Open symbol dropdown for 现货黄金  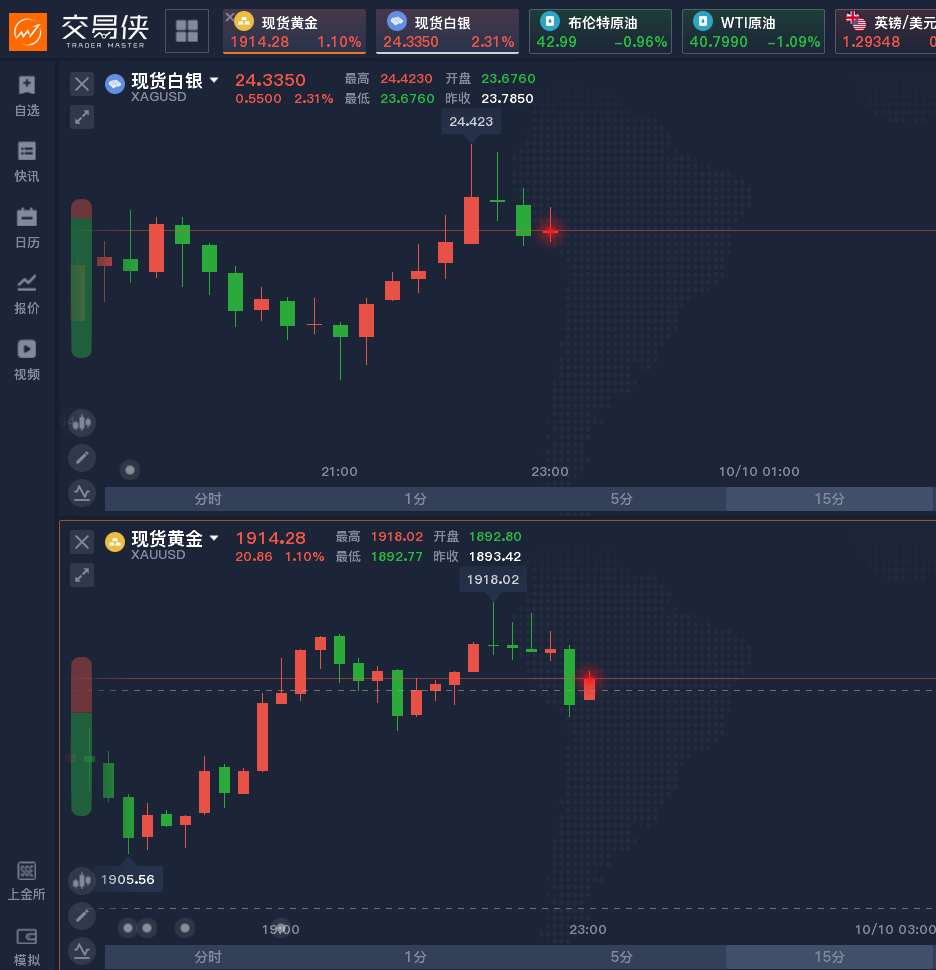tap(214, 538)
